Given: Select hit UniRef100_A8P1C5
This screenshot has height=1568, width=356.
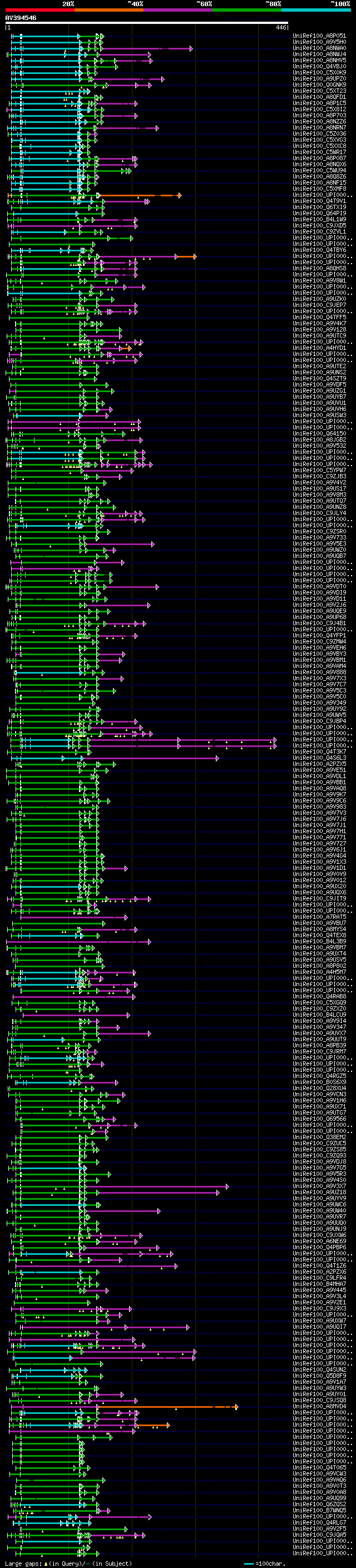Looking at the screenshot, I should 319,103.
